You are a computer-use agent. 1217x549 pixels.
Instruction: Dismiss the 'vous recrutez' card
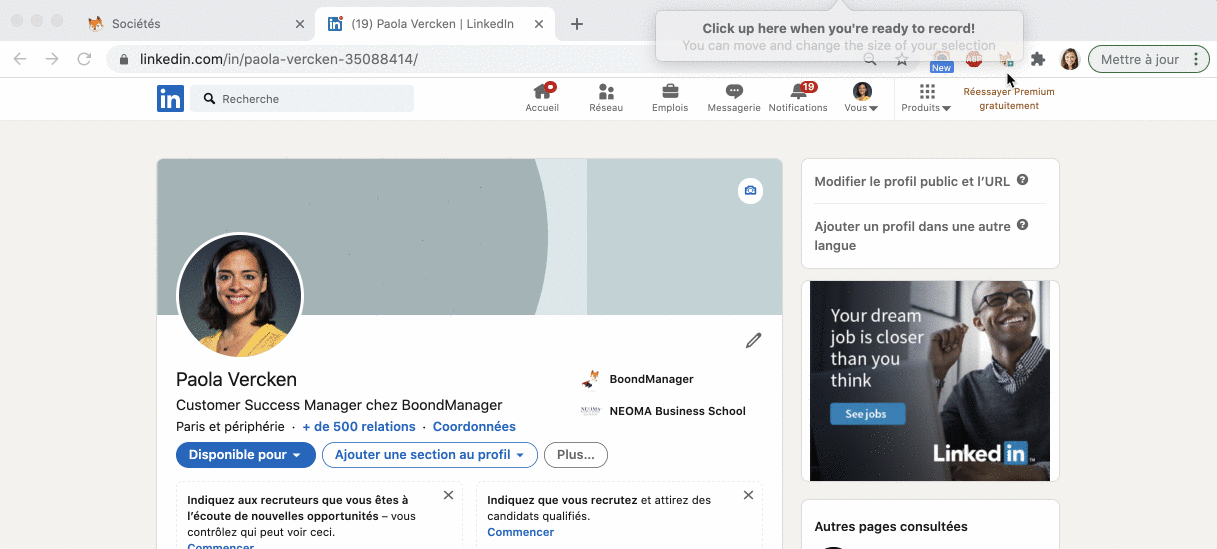tap(748, 495)
